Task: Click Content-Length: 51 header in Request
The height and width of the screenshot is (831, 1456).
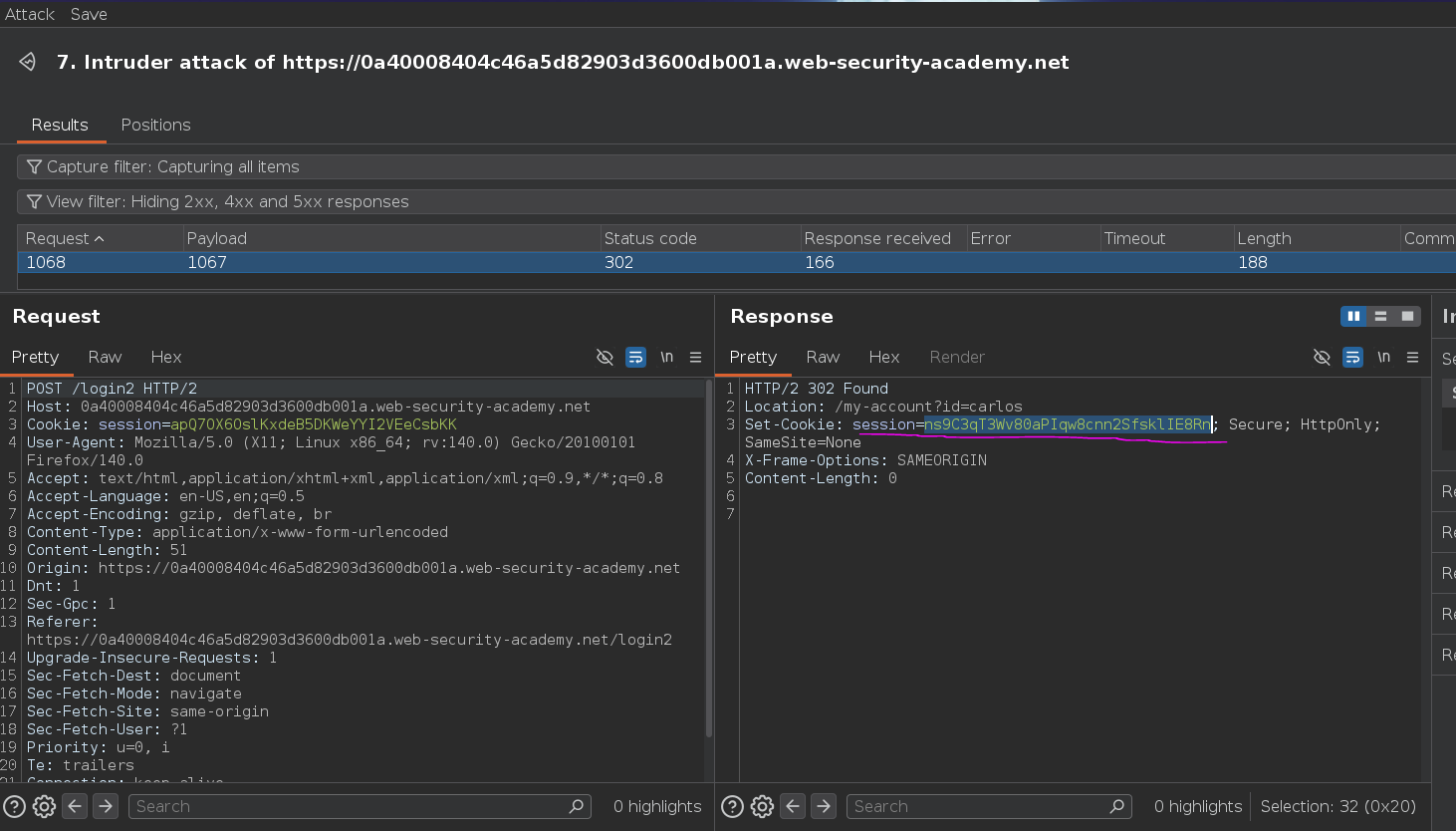Action: pyautogui.click(x=107, y=550)
